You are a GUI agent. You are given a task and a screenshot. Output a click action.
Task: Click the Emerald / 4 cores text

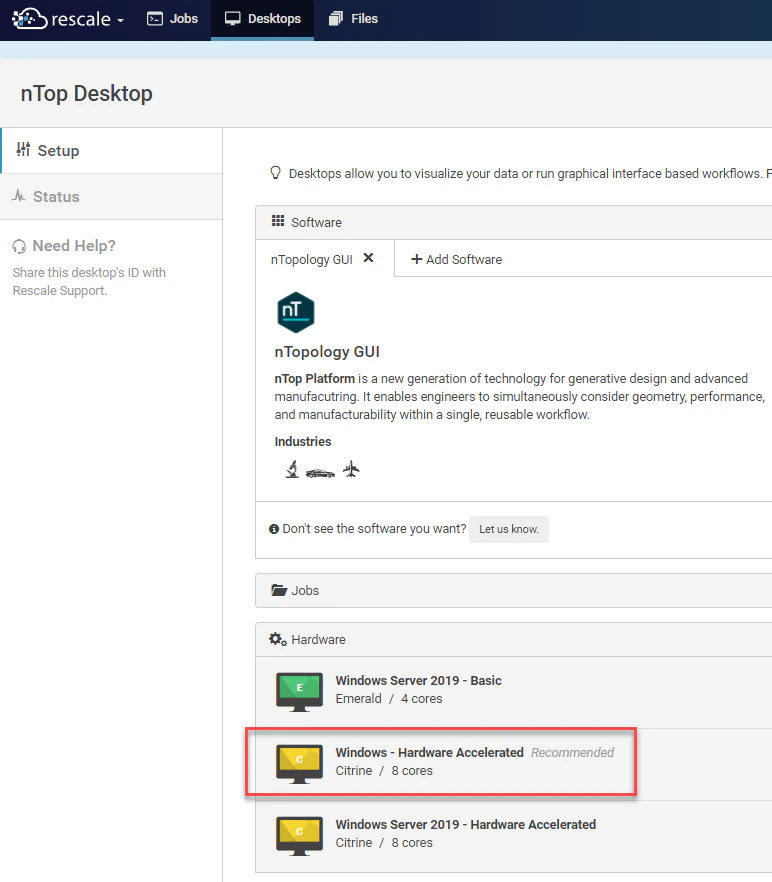(x=389, y=699)
